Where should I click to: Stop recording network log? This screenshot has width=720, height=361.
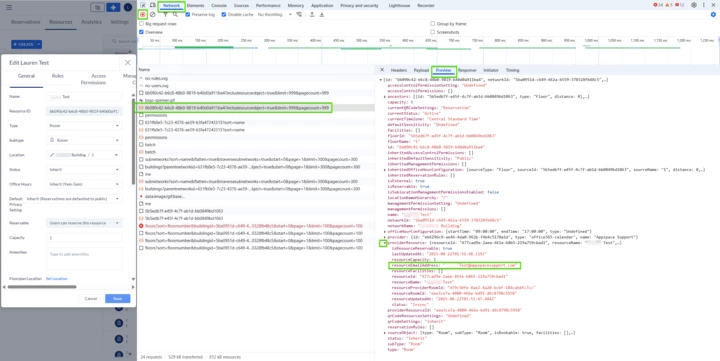143,15
